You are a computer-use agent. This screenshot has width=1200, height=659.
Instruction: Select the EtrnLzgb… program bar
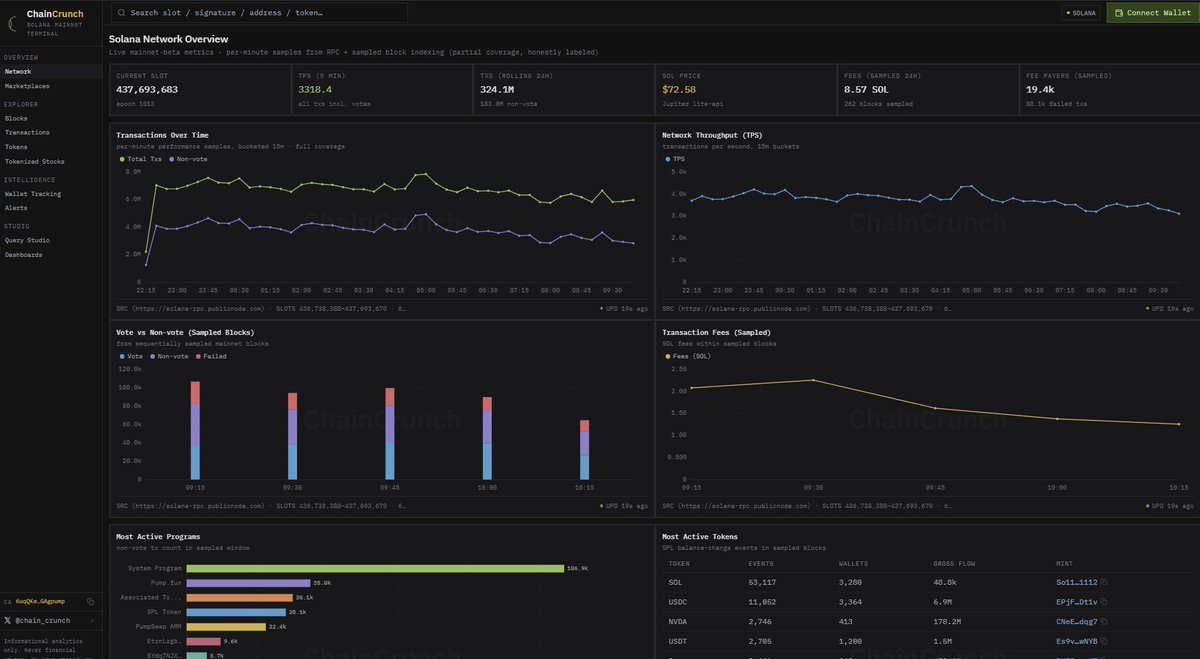click(204, 641)
